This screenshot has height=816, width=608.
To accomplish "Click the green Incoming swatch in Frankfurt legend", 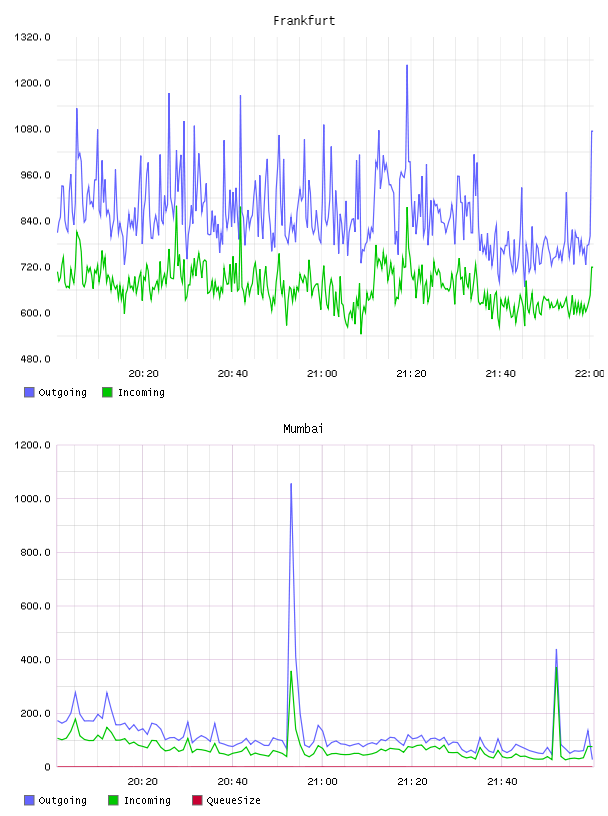I will [x=107, y=392].
